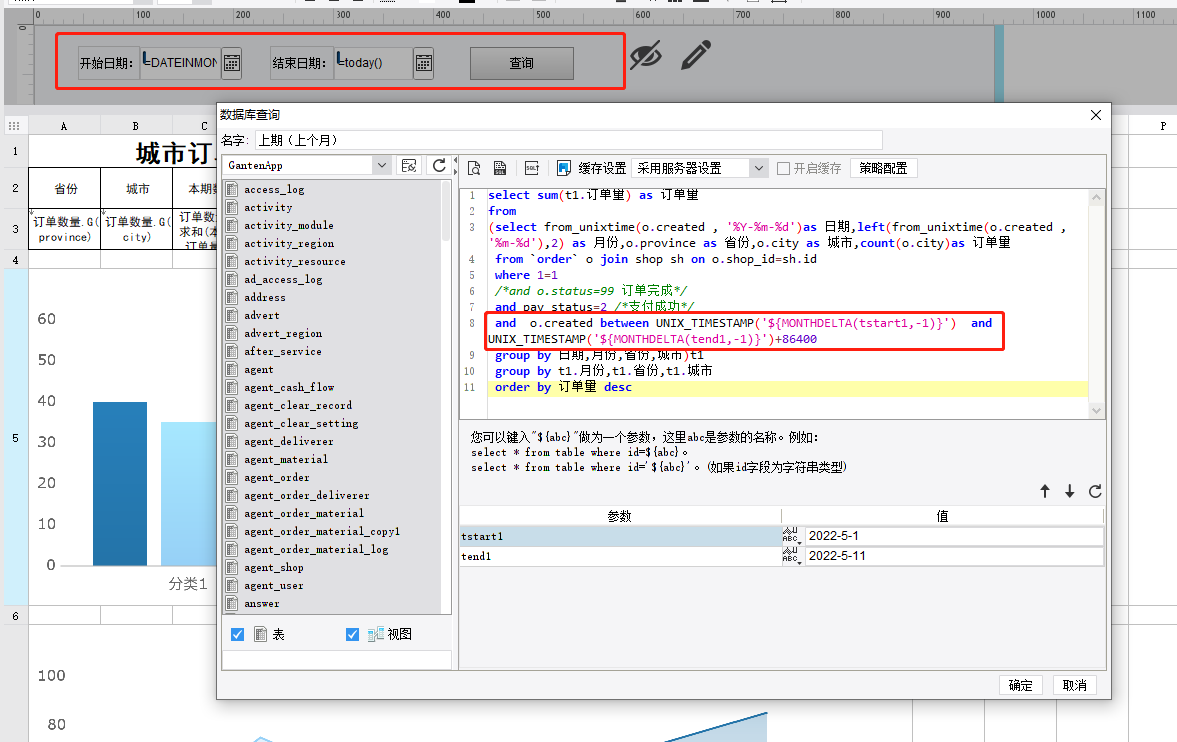Click the table icon next to agent_order_deliverer
This screenshot has width=1177, height=742.
coord(232,496)
